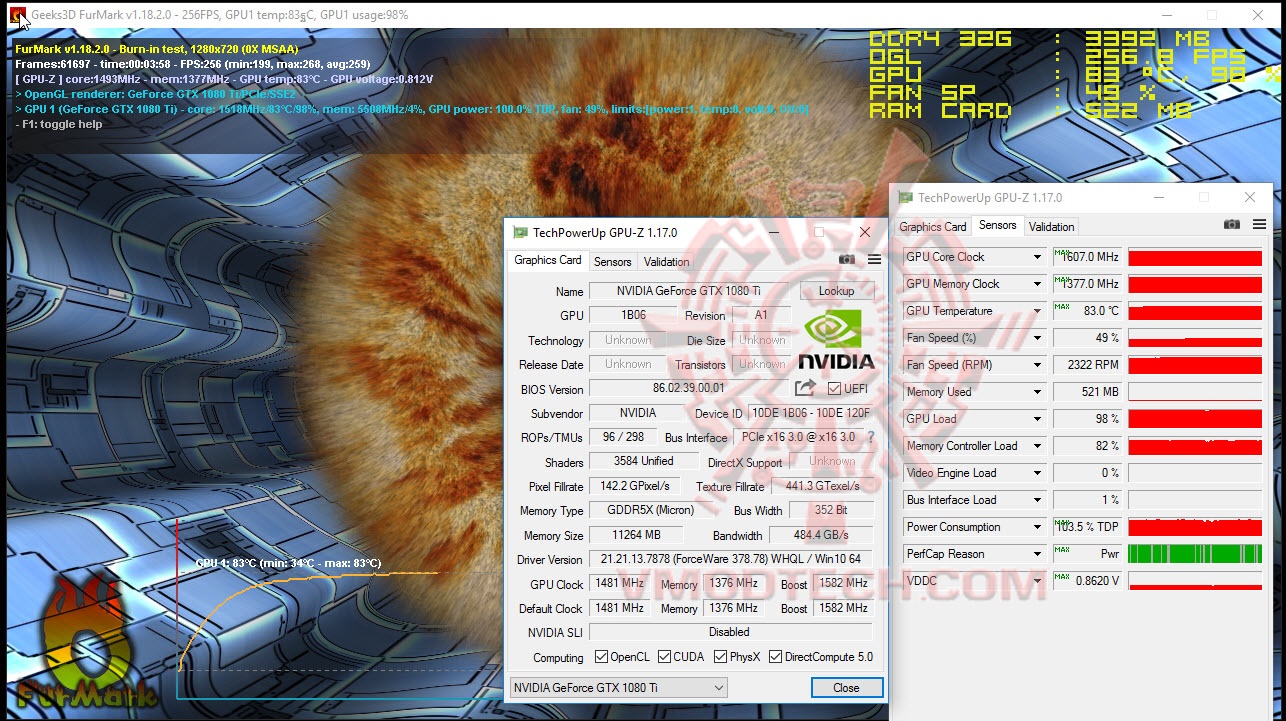Click the Memory Used reading 521 MB
The width and height of the screenshot is (1286, 721).
[1087, 392]
